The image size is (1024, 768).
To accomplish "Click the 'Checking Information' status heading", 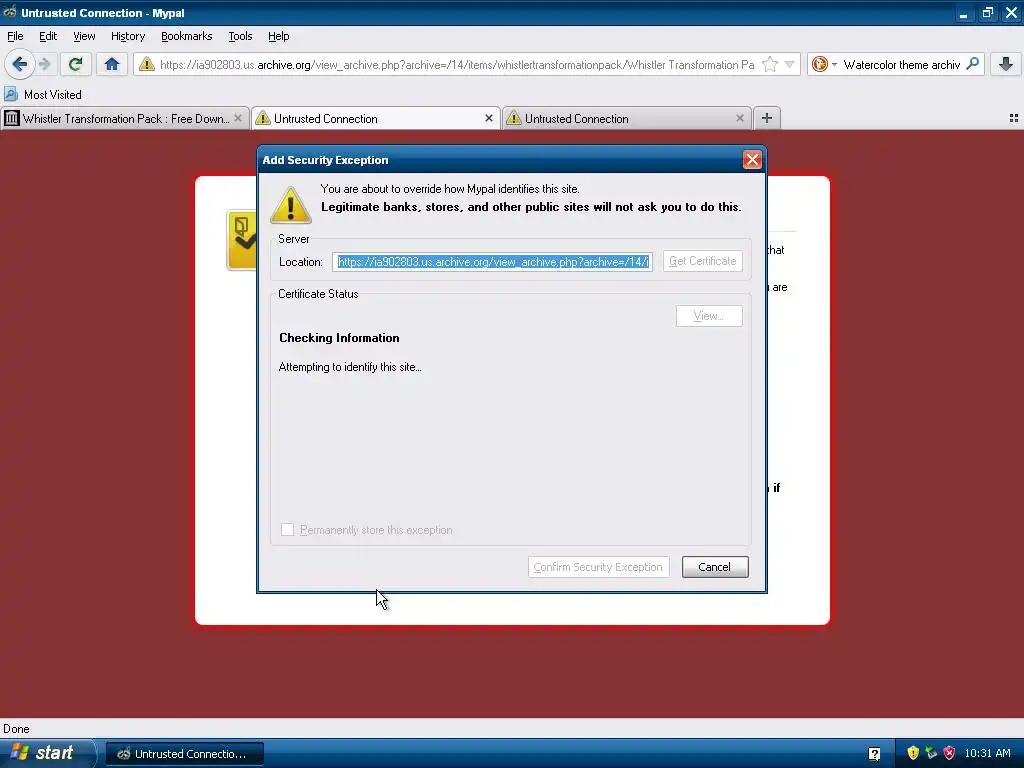I will click(339, 338).
